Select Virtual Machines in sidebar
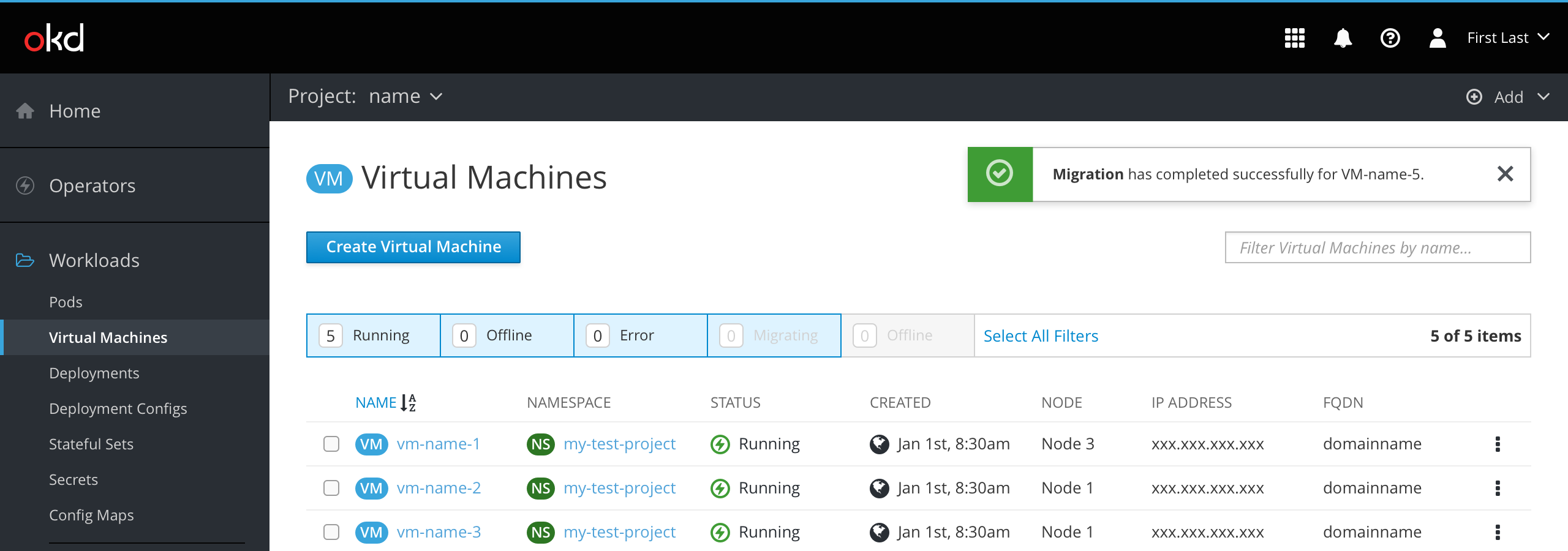The image size is (1568, 551). pos(135,337)
